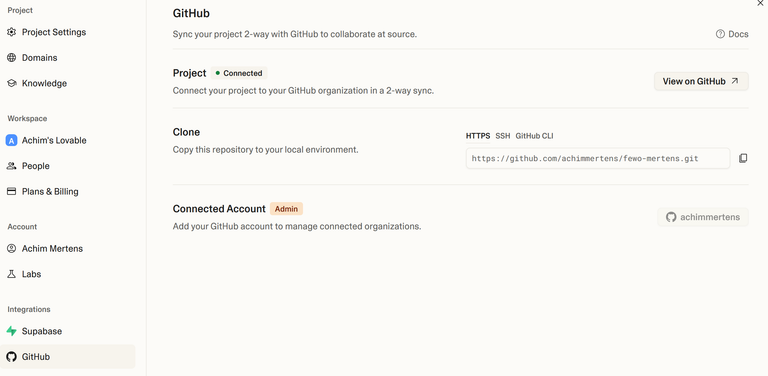
Task: Close the settings dialog
Action: (x=761, y=3)
